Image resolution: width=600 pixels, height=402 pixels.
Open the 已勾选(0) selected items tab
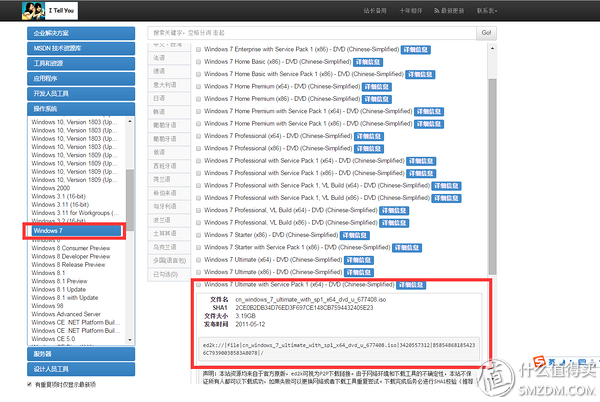click(169, 274)
